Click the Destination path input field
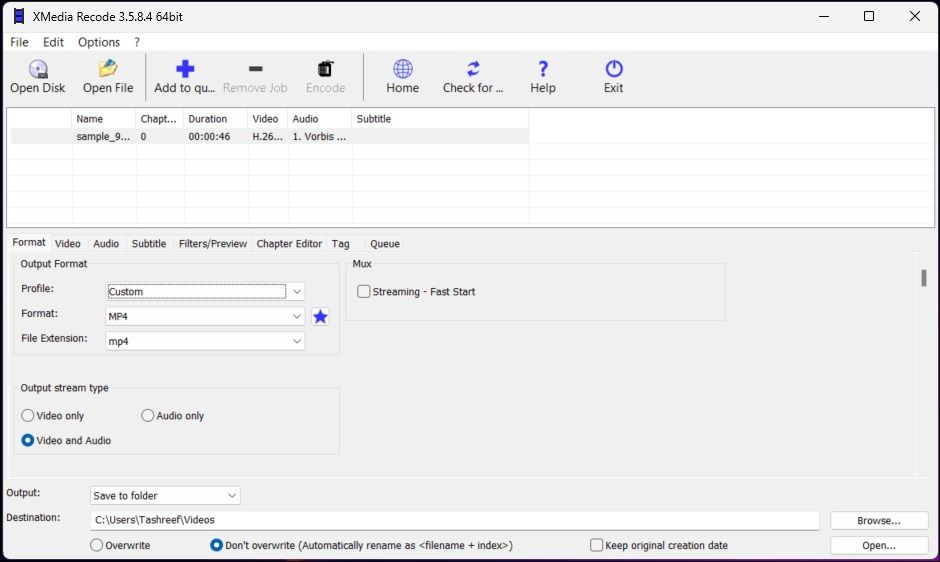Image resolution: width=940 pixels, height=562 pixels. click(x=454, y=520)
